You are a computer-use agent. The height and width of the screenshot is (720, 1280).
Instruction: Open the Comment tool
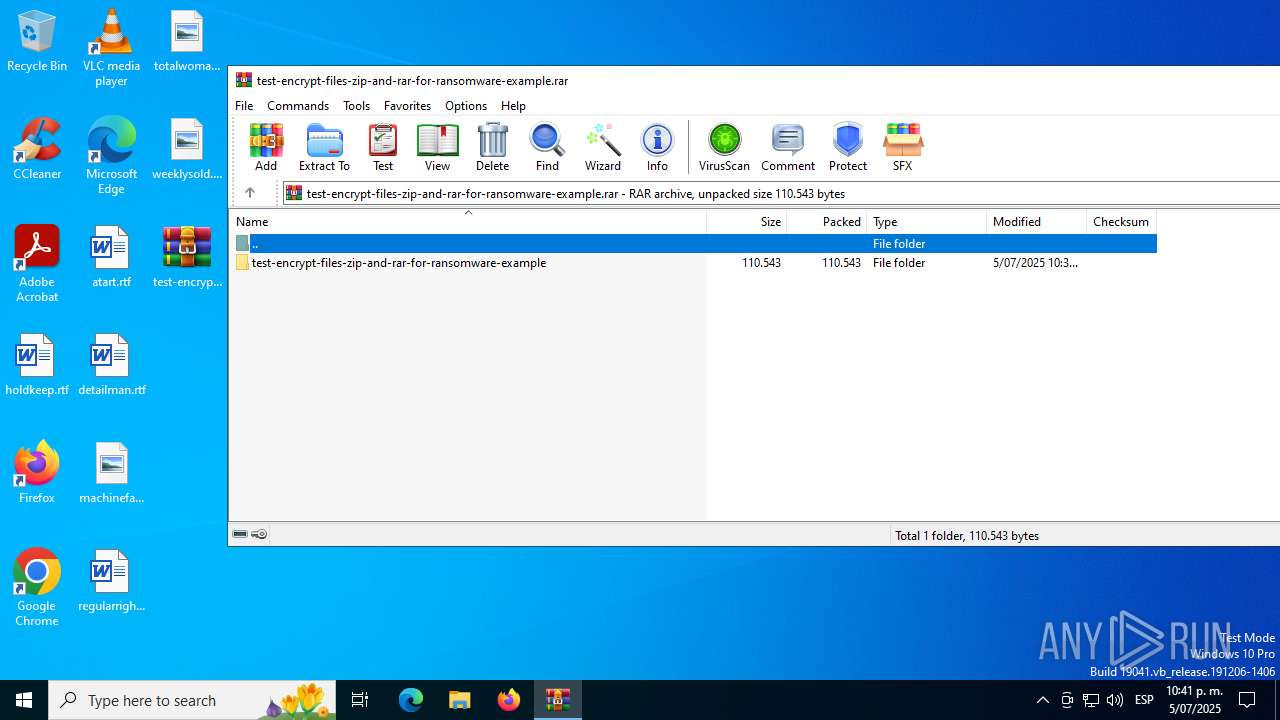coord(788,147)
